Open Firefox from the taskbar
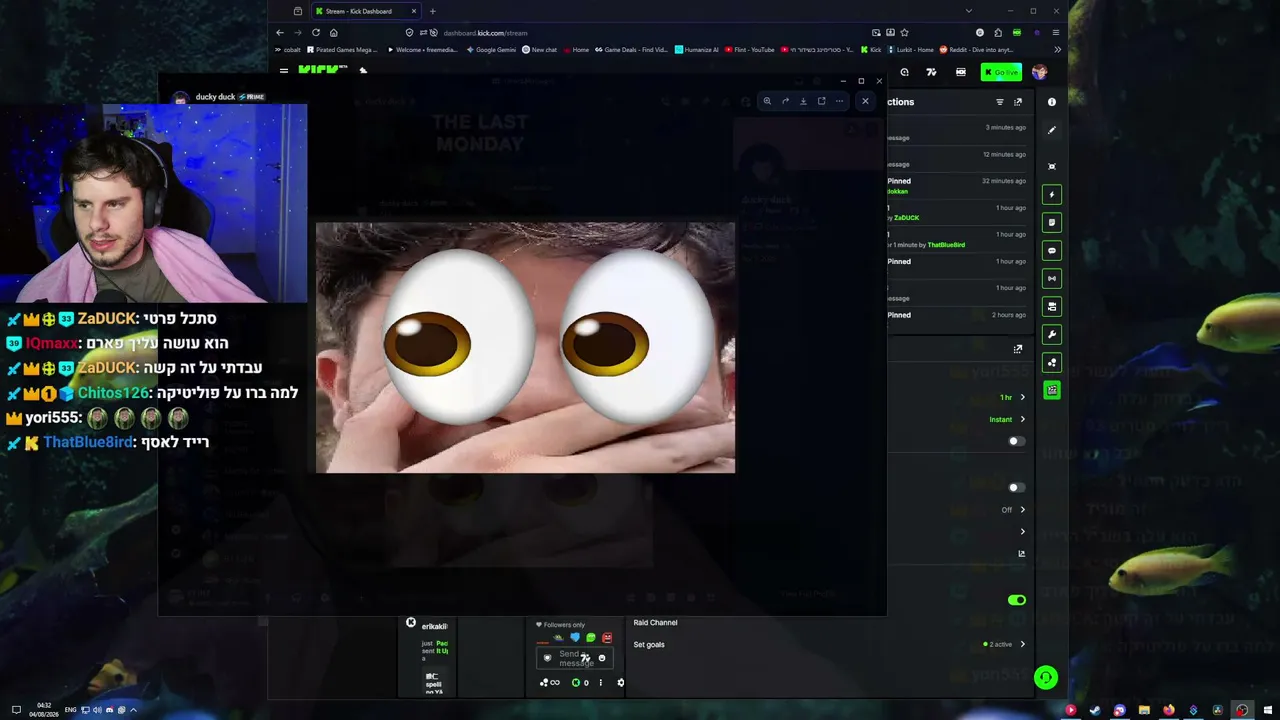Viewport: 1280px width, 720px height. pyautogui.click(x=1168, y=710)
